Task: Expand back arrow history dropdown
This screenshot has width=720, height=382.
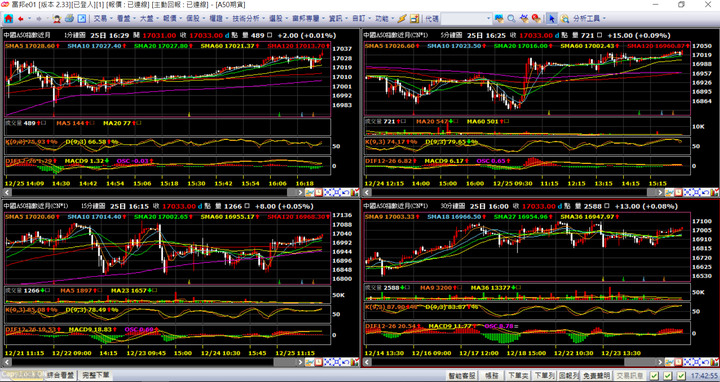Action: point(29,19)
